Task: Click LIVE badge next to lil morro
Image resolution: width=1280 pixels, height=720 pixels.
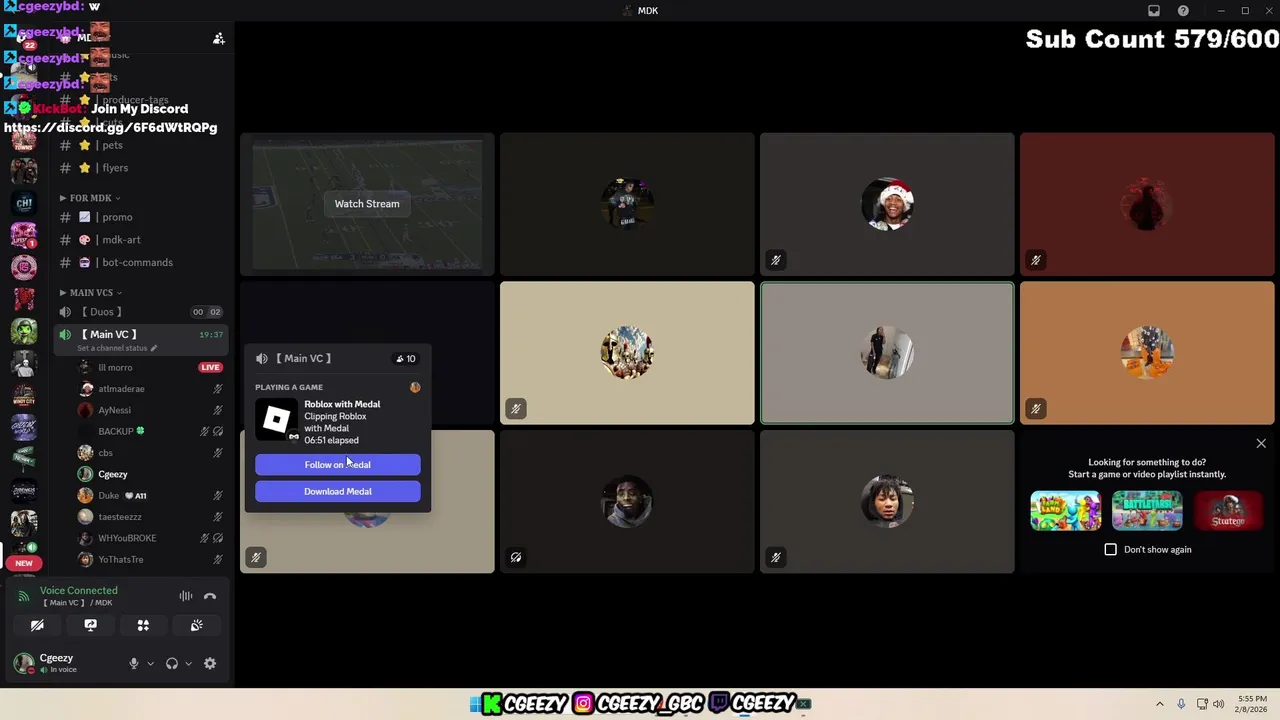Action: (210, 367)
